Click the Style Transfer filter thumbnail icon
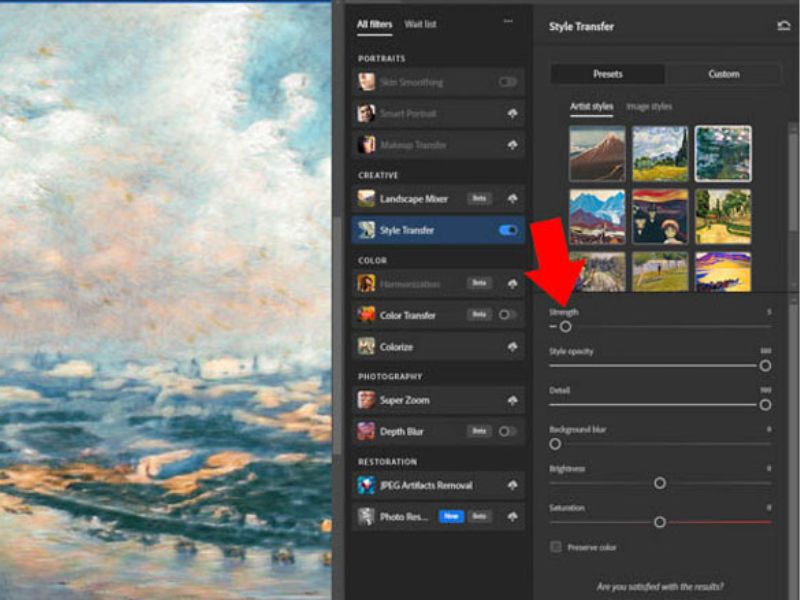Viewport: 800px width, 600px height. 366,230
